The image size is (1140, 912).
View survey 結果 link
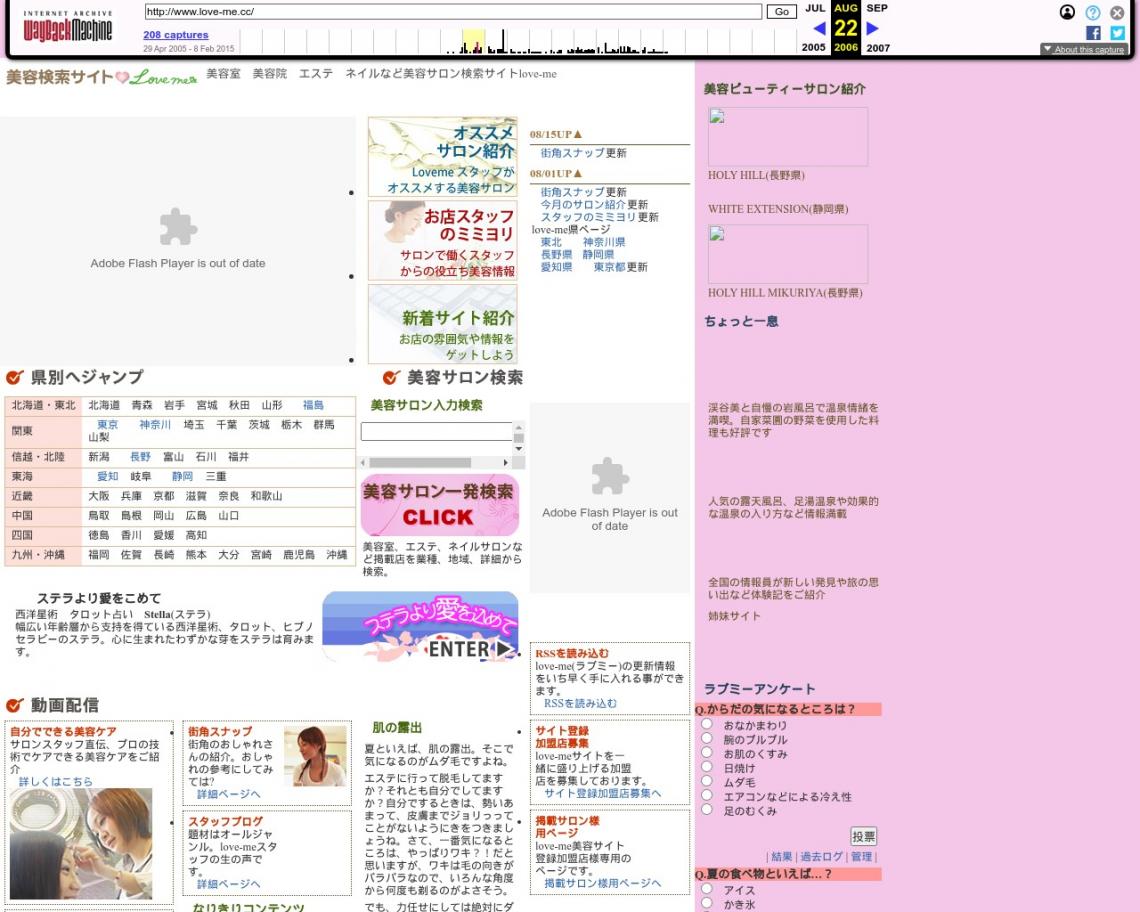point(782,857)
